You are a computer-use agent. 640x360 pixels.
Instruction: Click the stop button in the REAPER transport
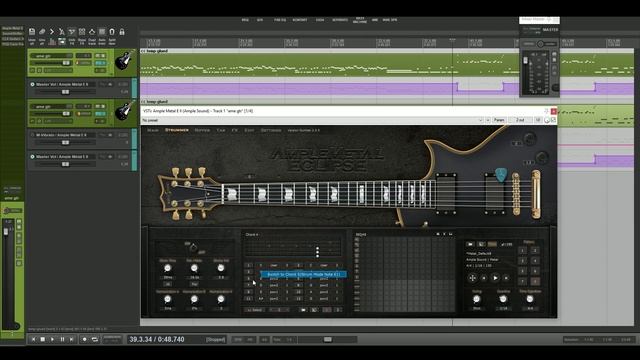[x=42, y=339]
